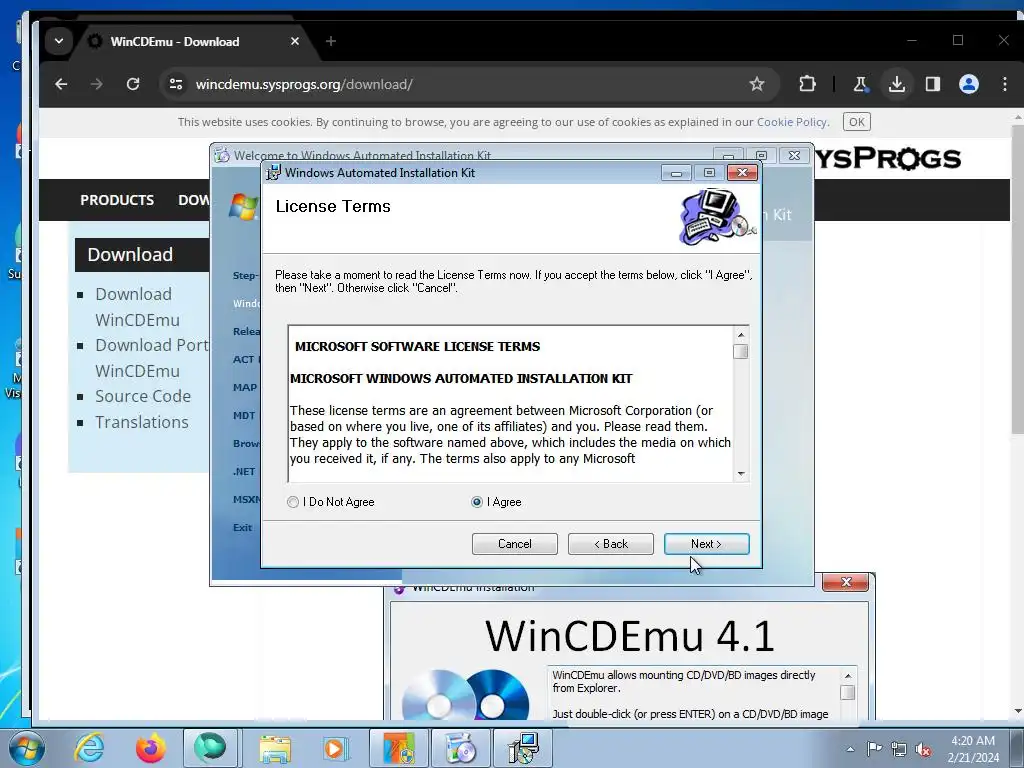Open the browser extensions puzzle icon
Screen dimensions: 1024x768
click(807, 84)
